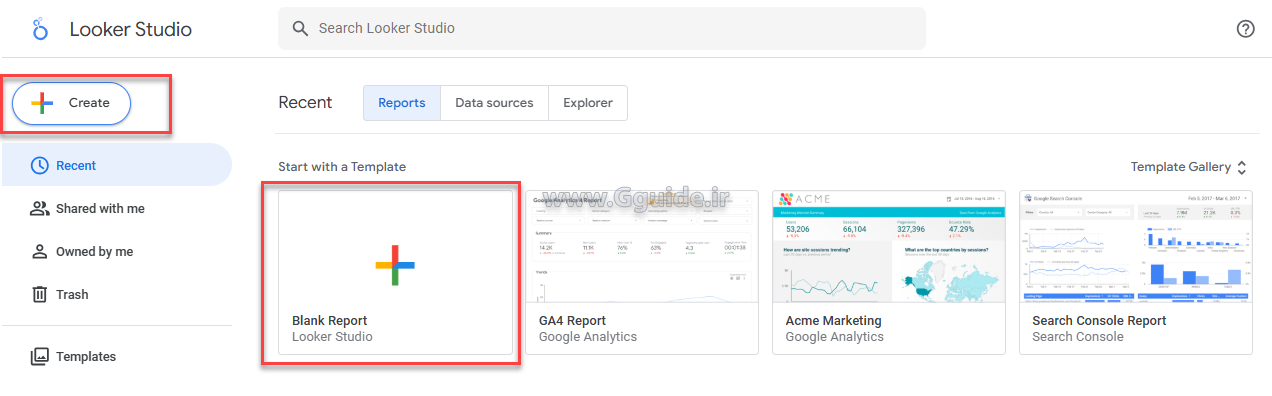The image size is (1272, 396).
Task: Open Trash in the sidebar
Action: [116, 294]
